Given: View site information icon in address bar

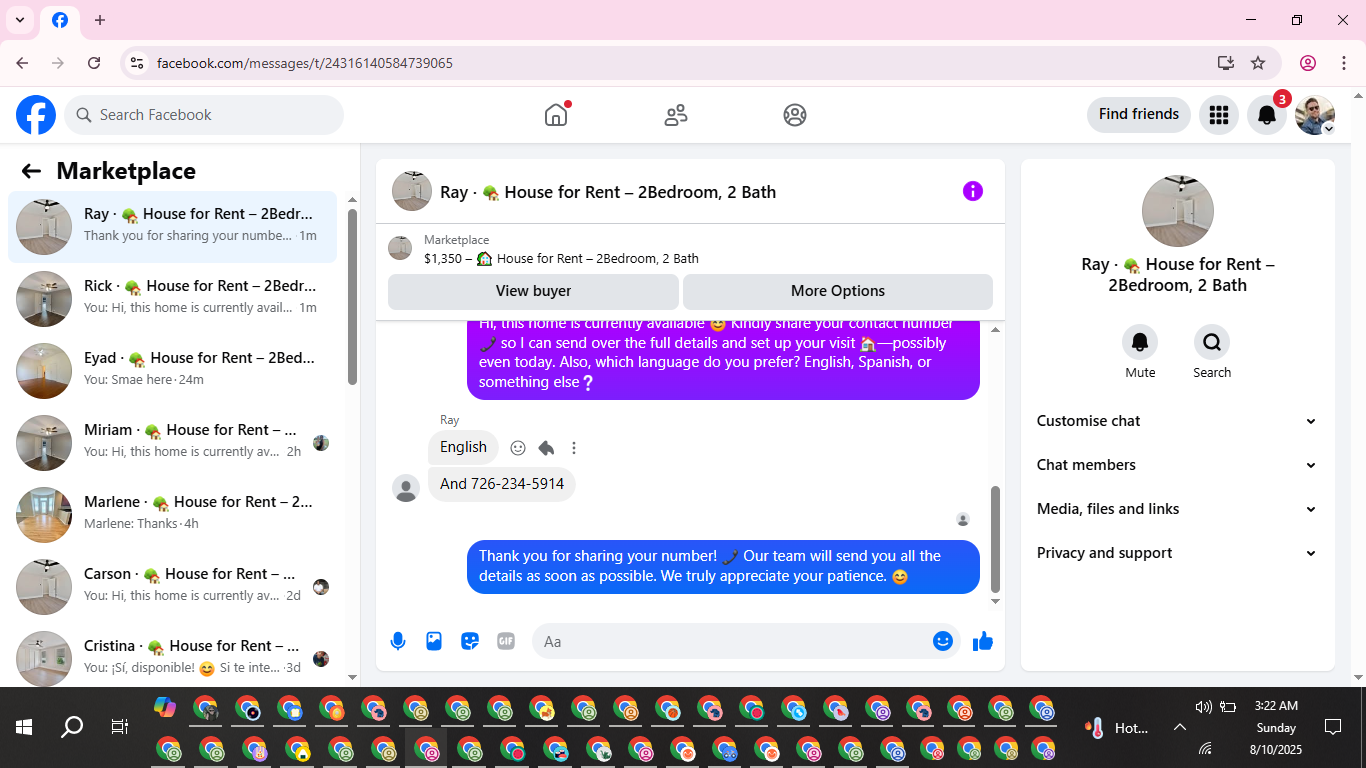Looking at the screenshot, I should [x=137, y=63].
